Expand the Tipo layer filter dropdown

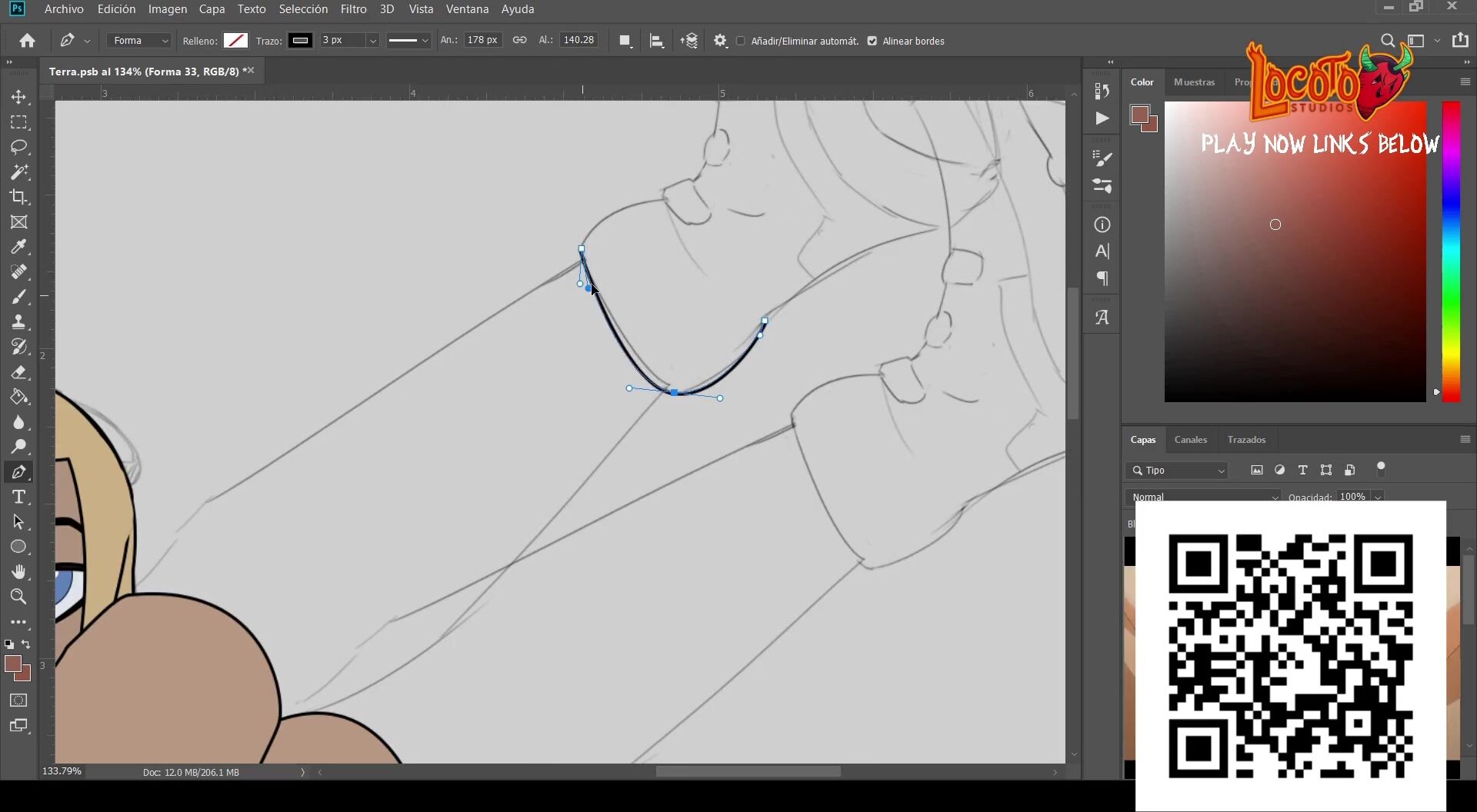click(x=1179, y=471)
